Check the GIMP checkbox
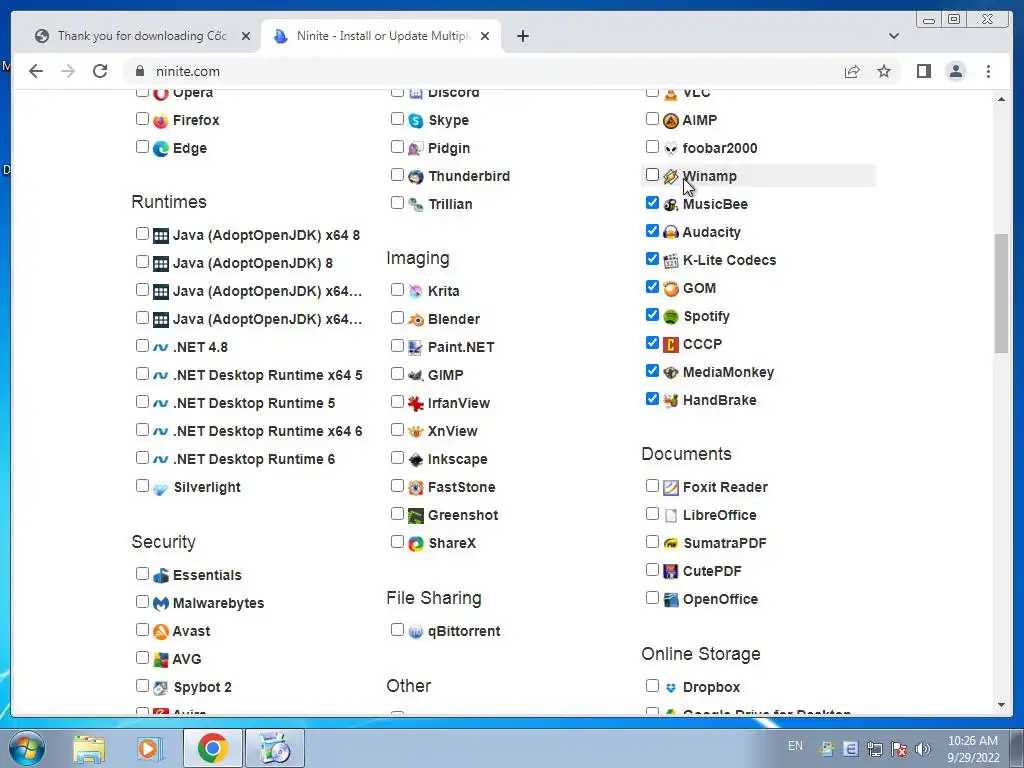This screenshot has width=1024, height=768. 397,374
